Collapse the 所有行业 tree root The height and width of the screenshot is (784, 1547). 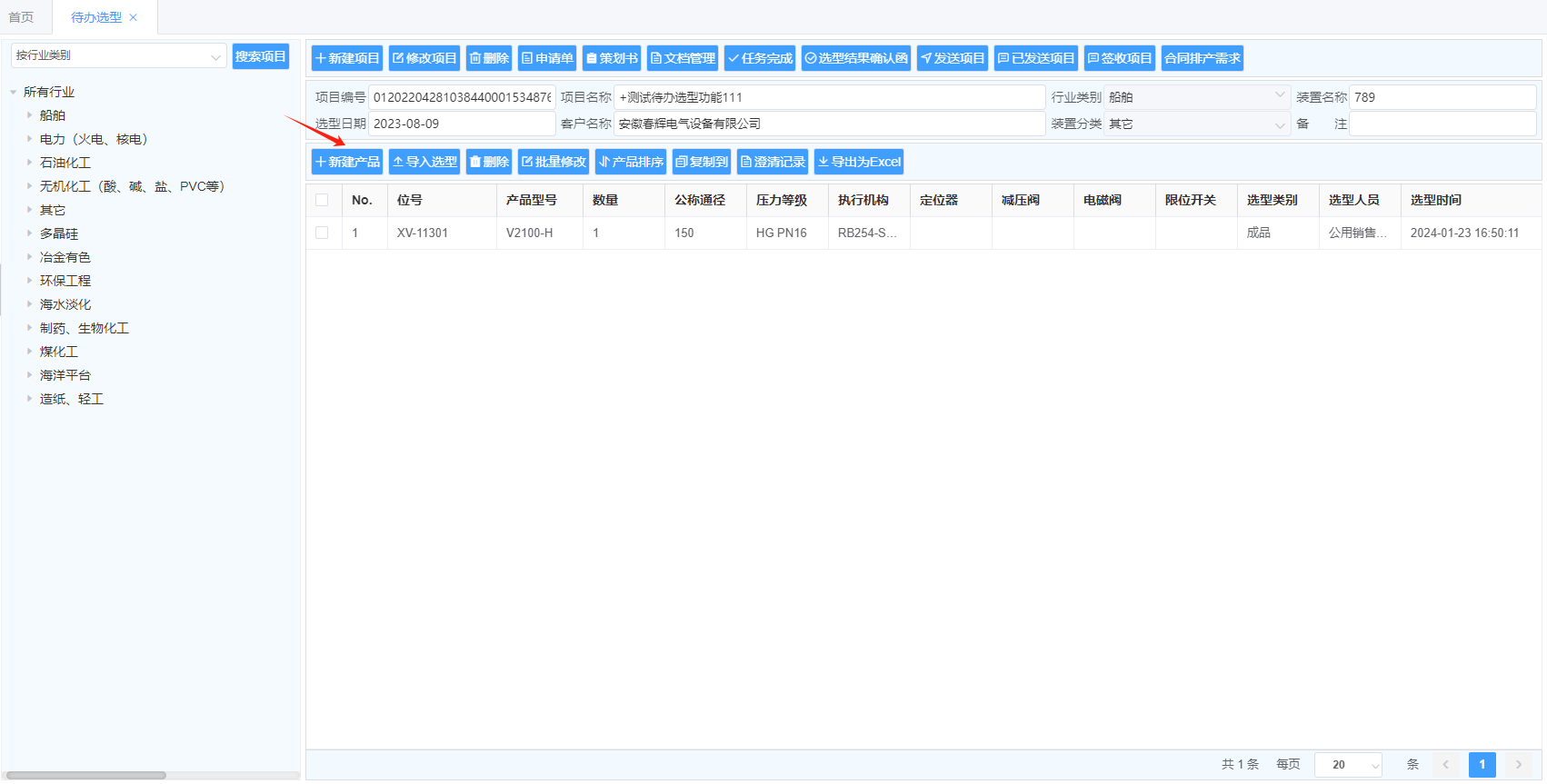[x=14, y=92]
